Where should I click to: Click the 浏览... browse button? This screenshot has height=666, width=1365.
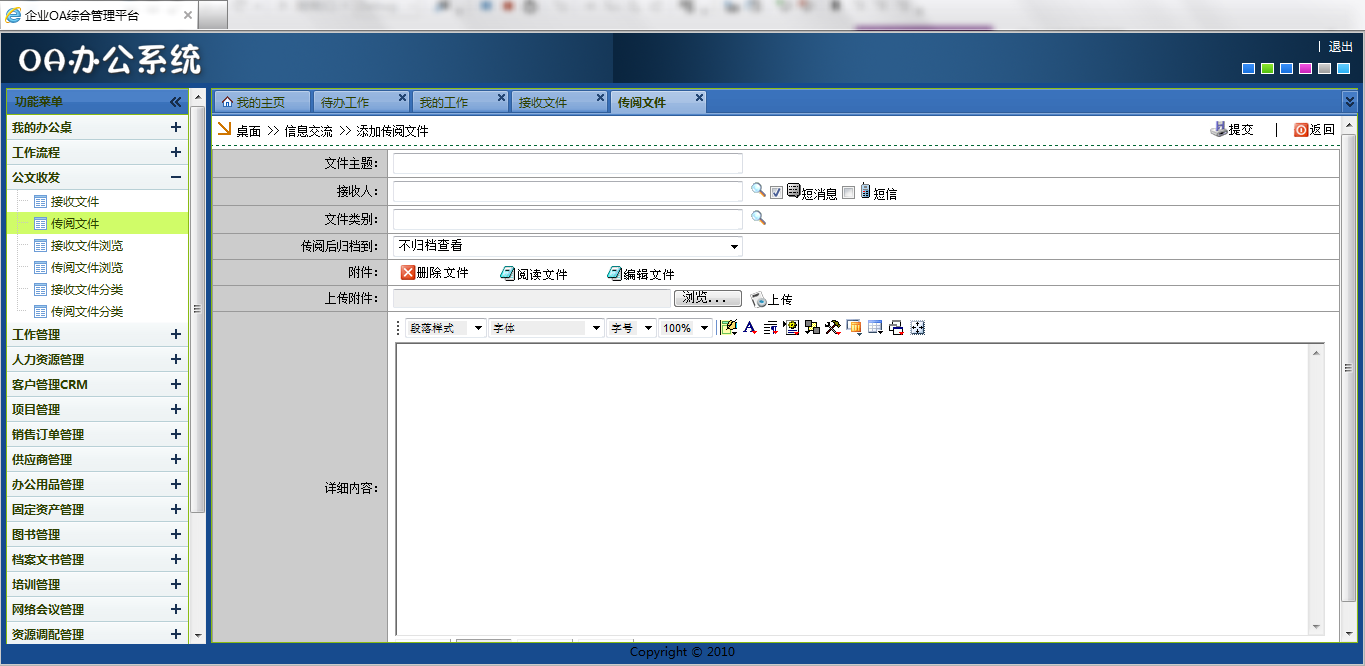pyautogui.click(x=708, y=298)
